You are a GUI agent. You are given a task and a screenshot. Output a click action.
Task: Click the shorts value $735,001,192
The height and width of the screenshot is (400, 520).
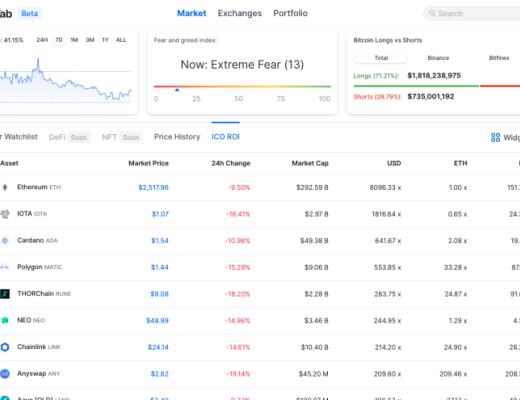point(431,97)
